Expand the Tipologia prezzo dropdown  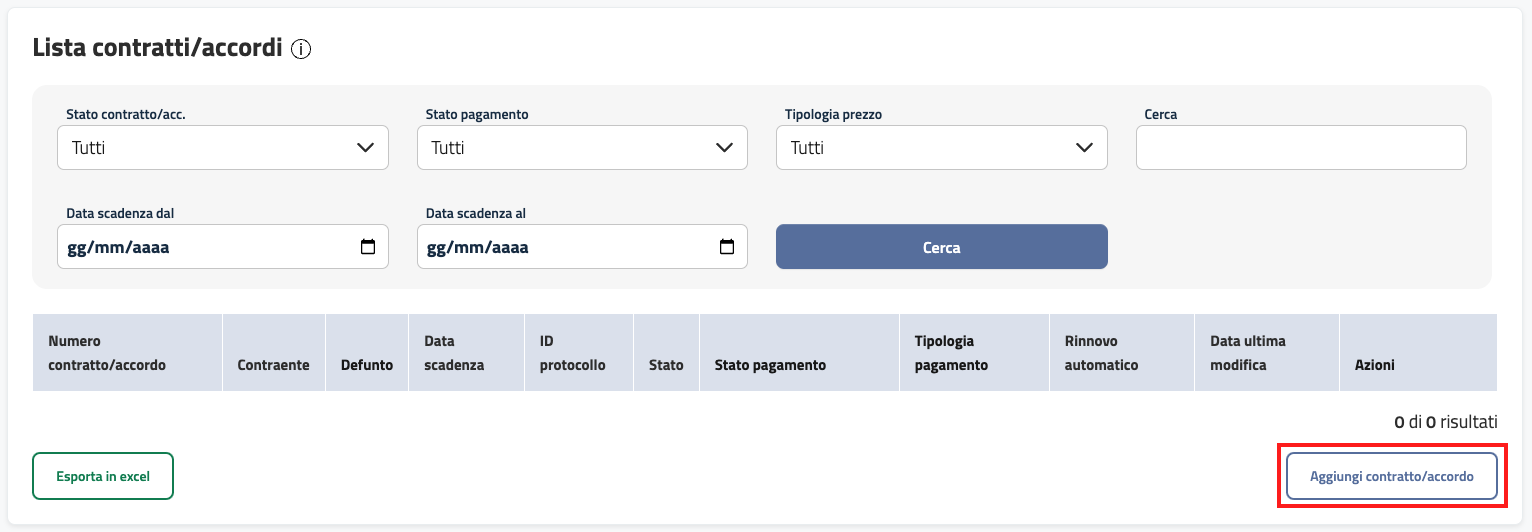point(941,148)
